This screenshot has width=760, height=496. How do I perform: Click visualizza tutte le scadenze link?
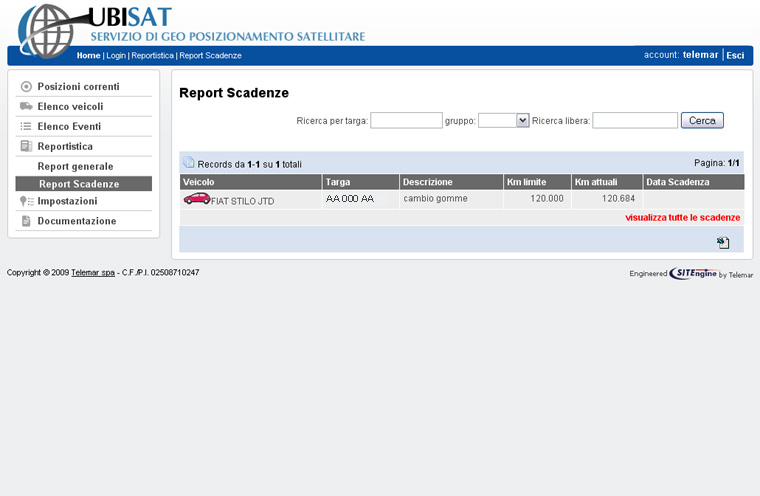[x=682, y=217]
